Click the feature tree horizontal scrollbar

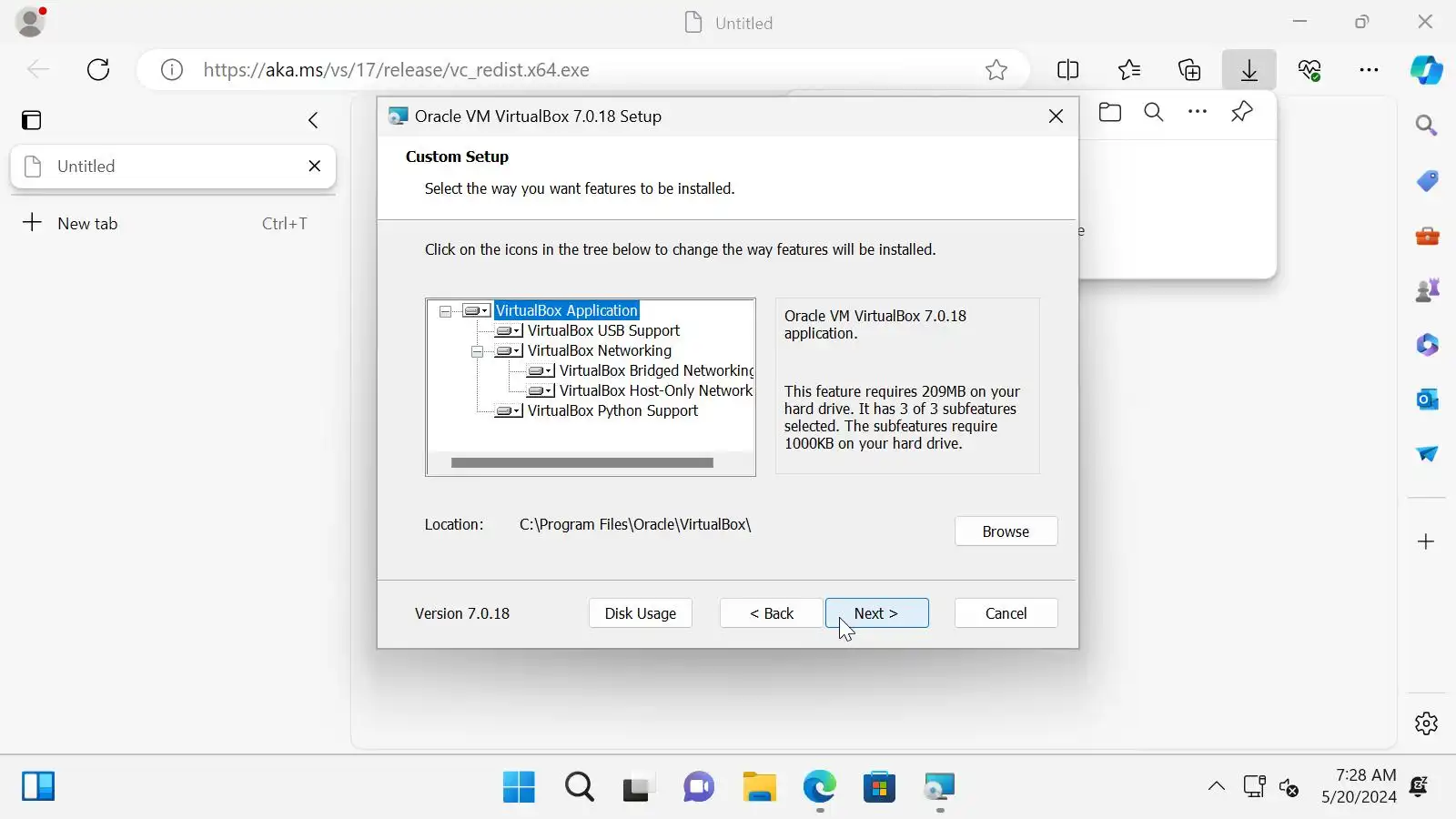(x=582, y=463)
